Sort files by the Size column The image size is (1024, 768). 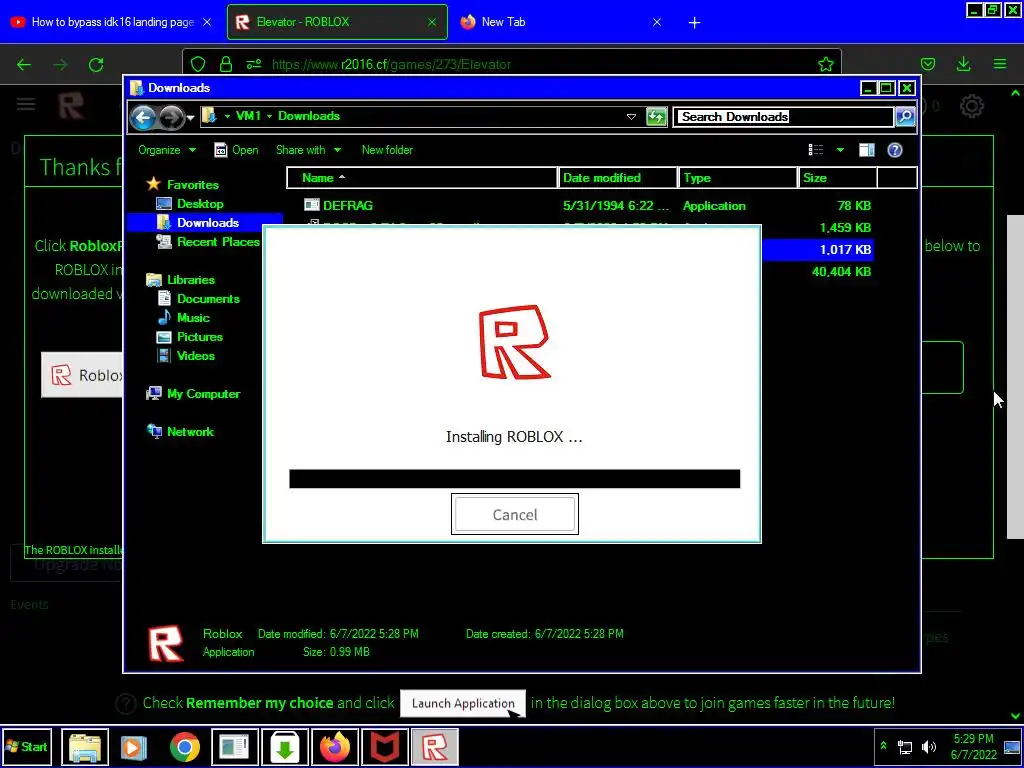point(838,178)
